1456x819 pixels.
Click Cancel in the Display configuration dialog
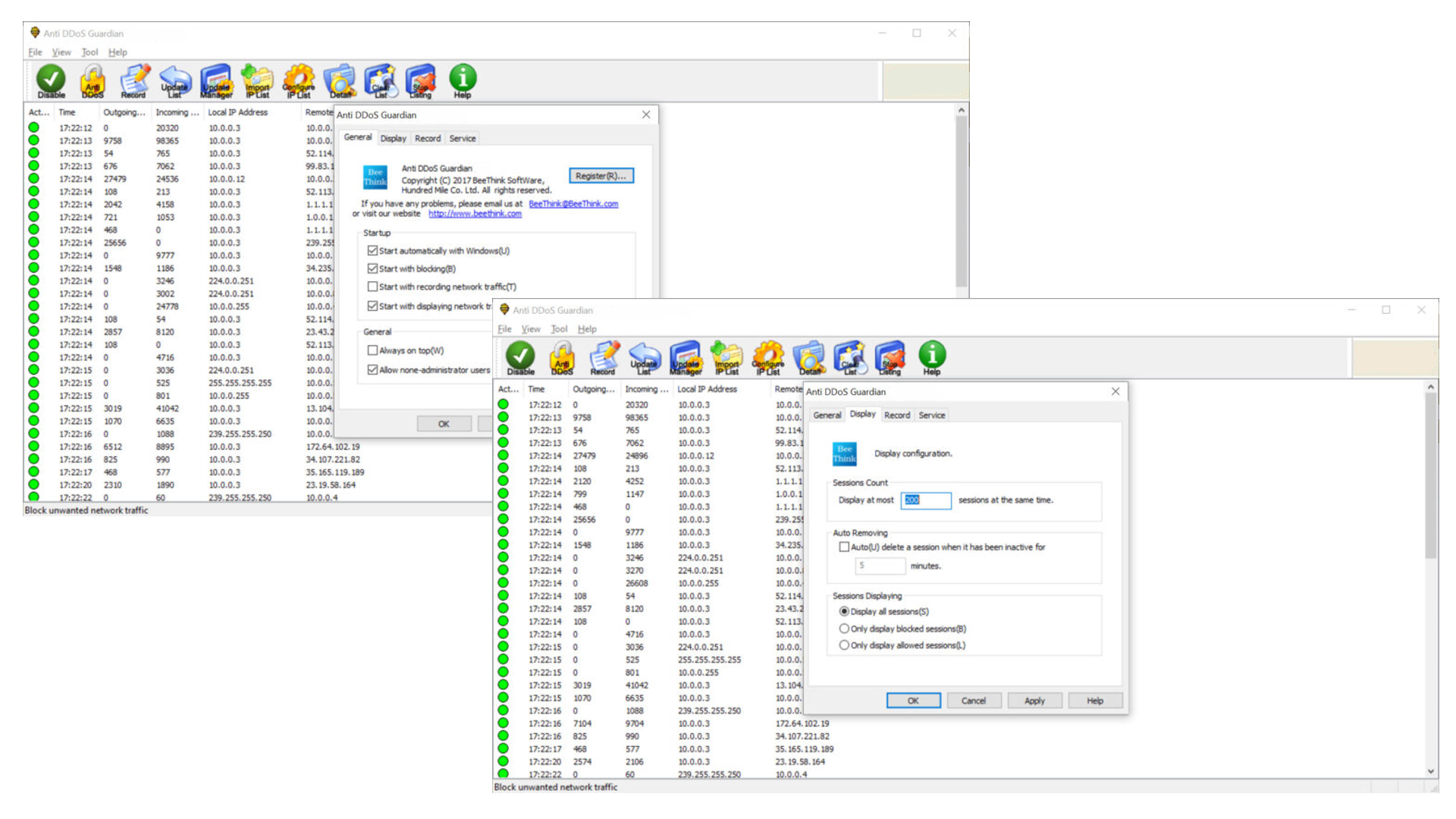(x=974, y=701)
